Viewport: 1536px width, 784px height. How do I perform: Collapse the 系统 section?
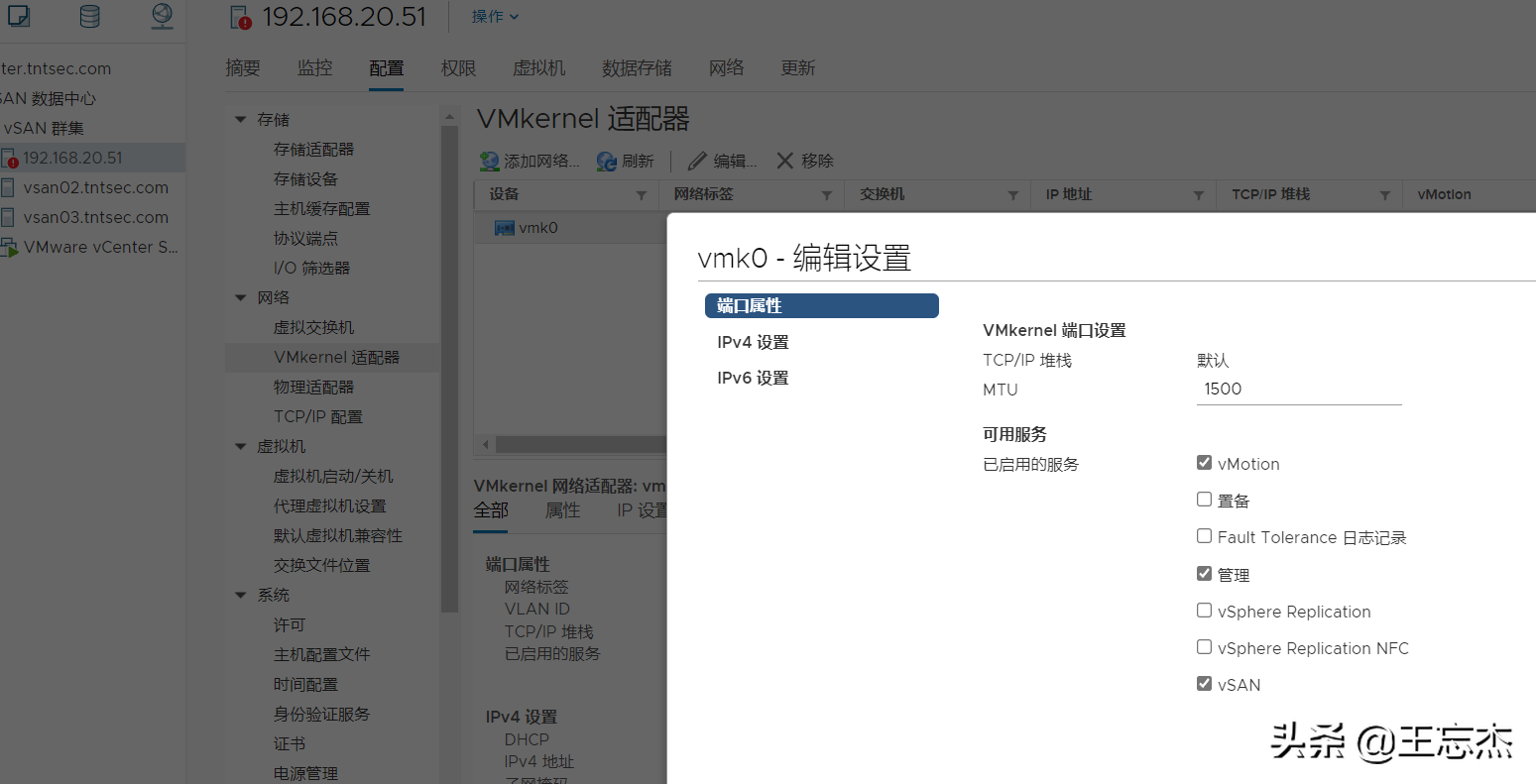(x=240, y=595)
